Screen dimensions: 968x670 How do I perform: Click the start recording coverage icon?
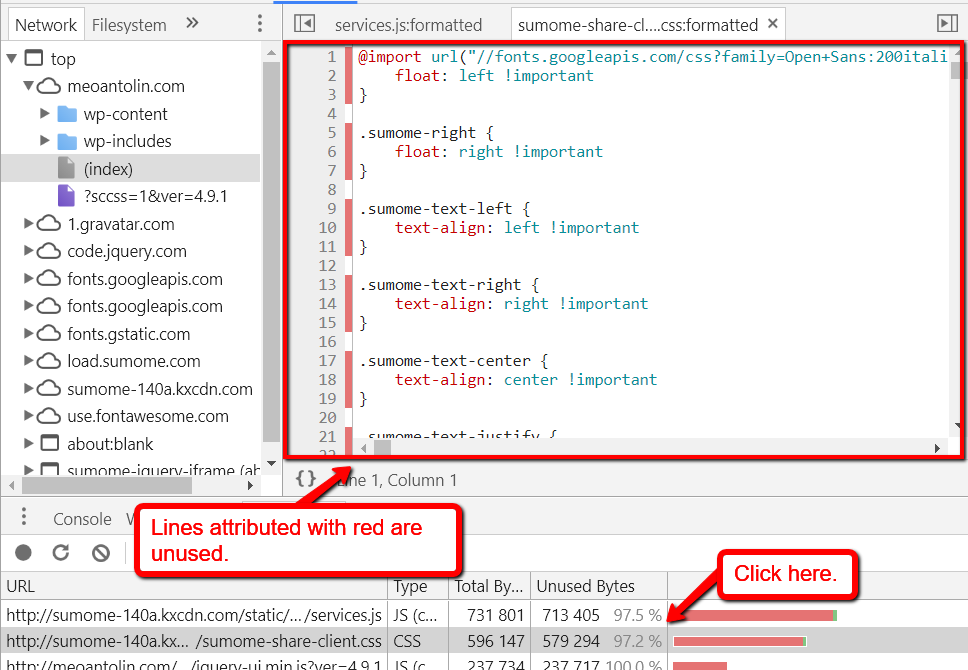coord(23,552)
